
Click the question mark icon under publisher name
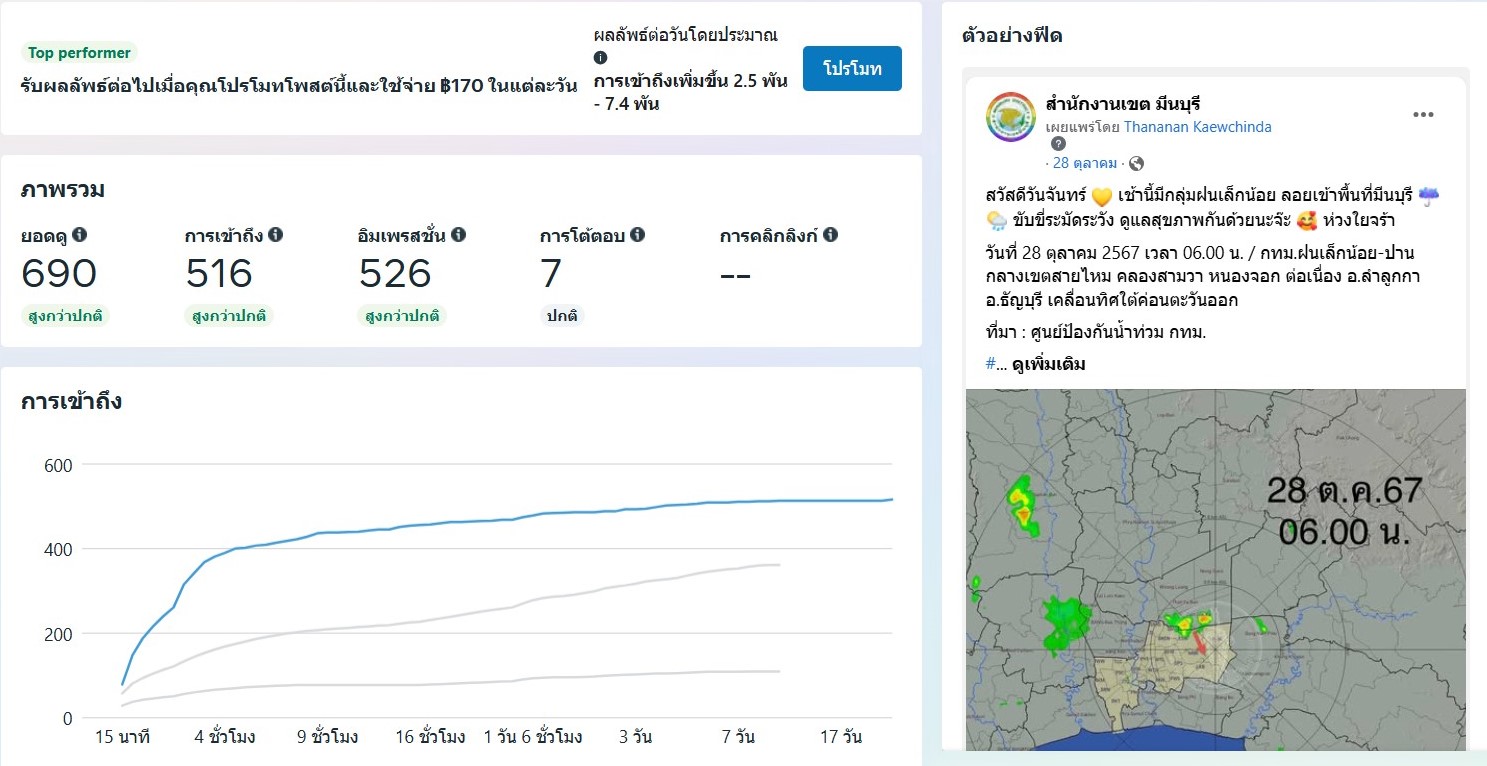click(x=1058, y=144)
